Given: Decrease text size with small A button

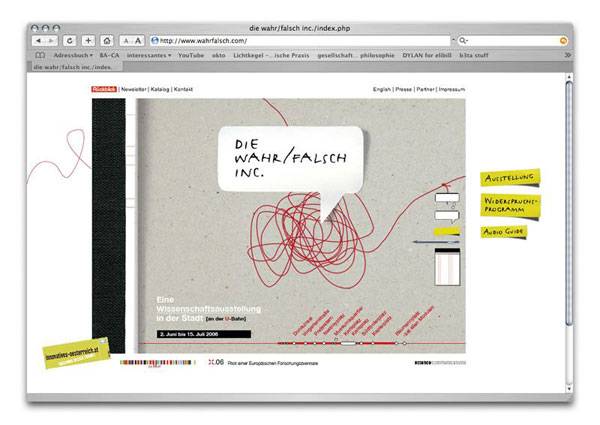Looking at the screenshot, I should 126,40.
